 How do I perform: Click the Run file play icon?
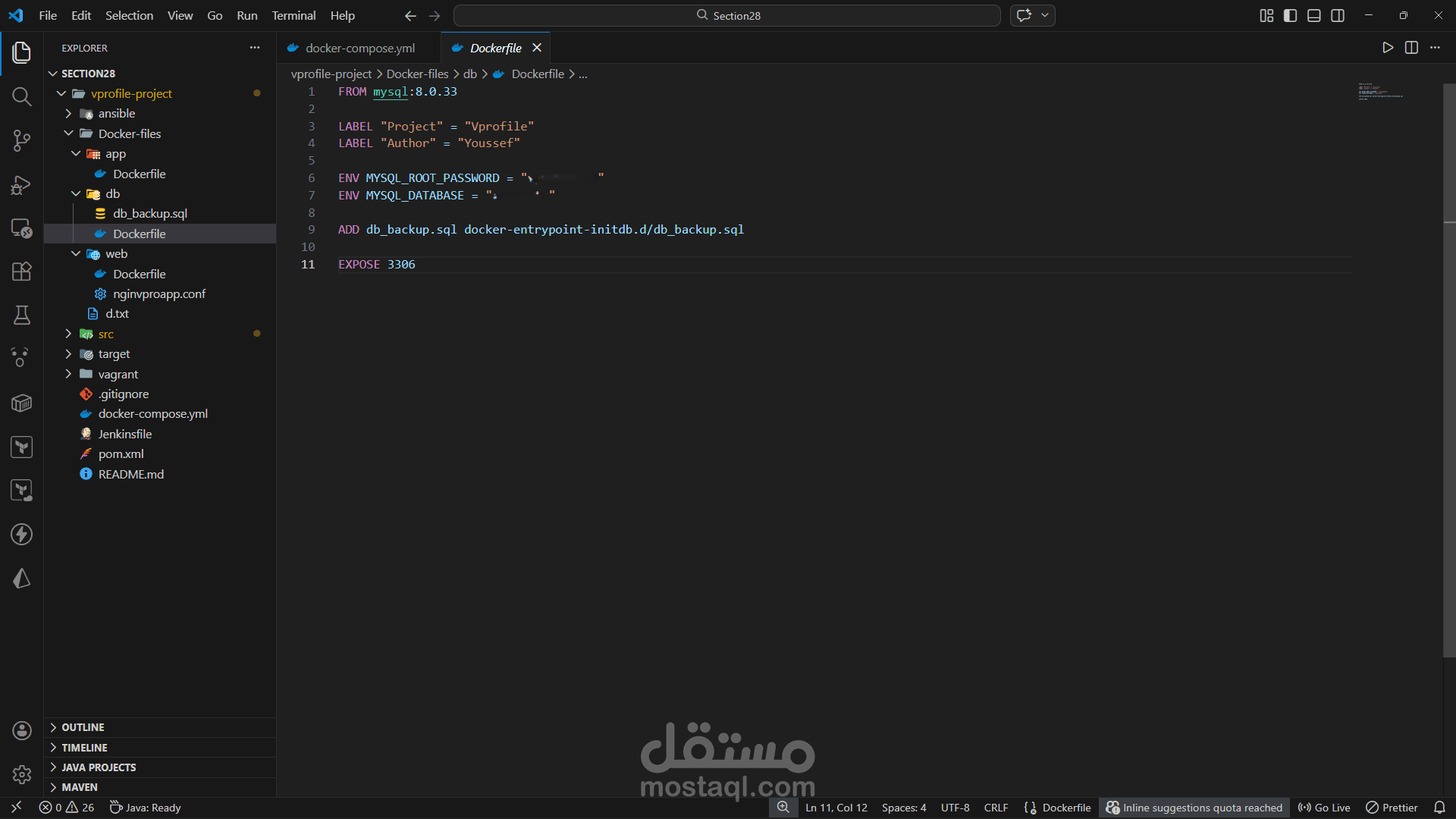point(1387,48)
